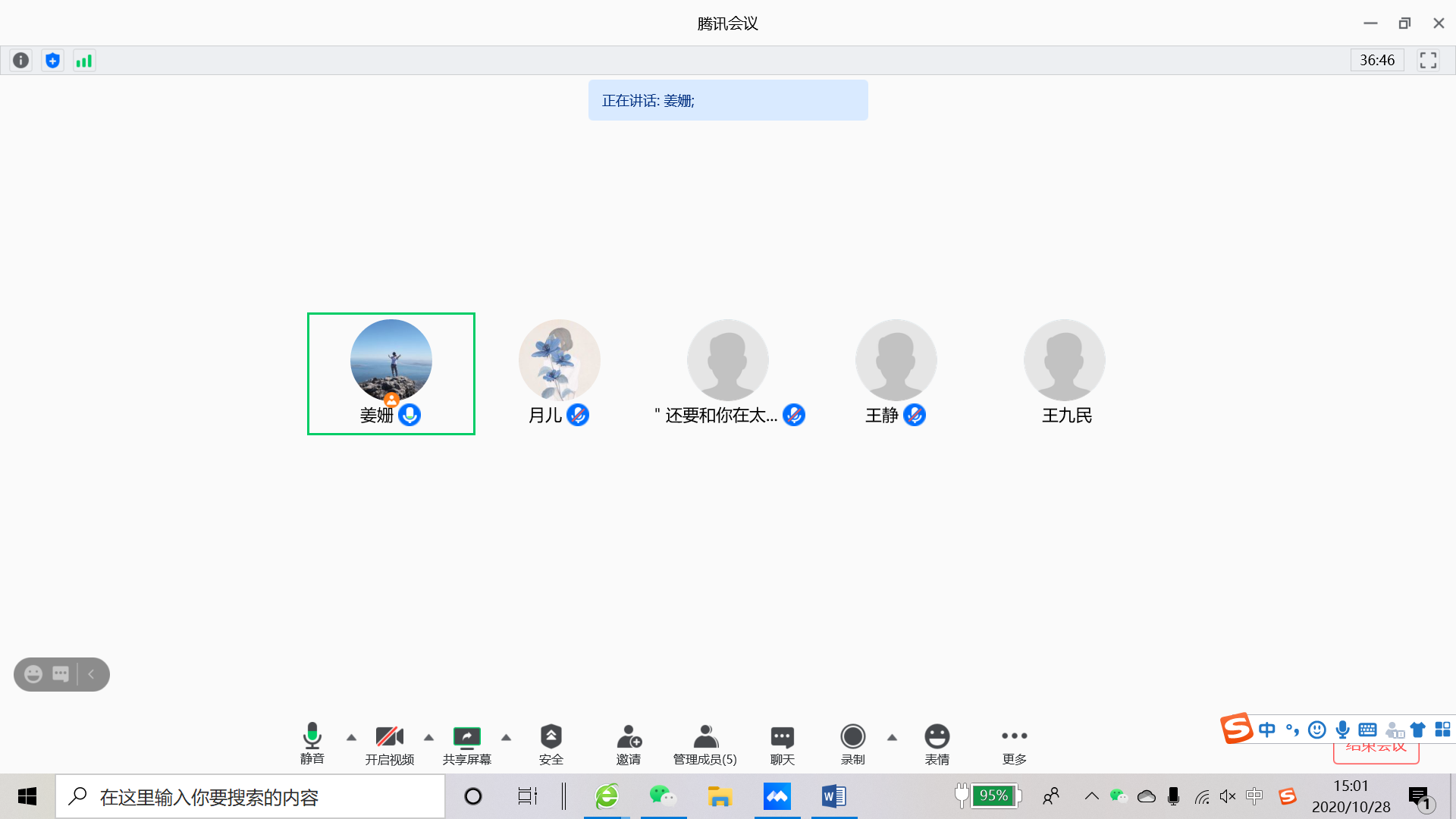Viewport: 1456px width, 819px height.
Task: Check the network signal bars icon
Action: click(84, 61)
